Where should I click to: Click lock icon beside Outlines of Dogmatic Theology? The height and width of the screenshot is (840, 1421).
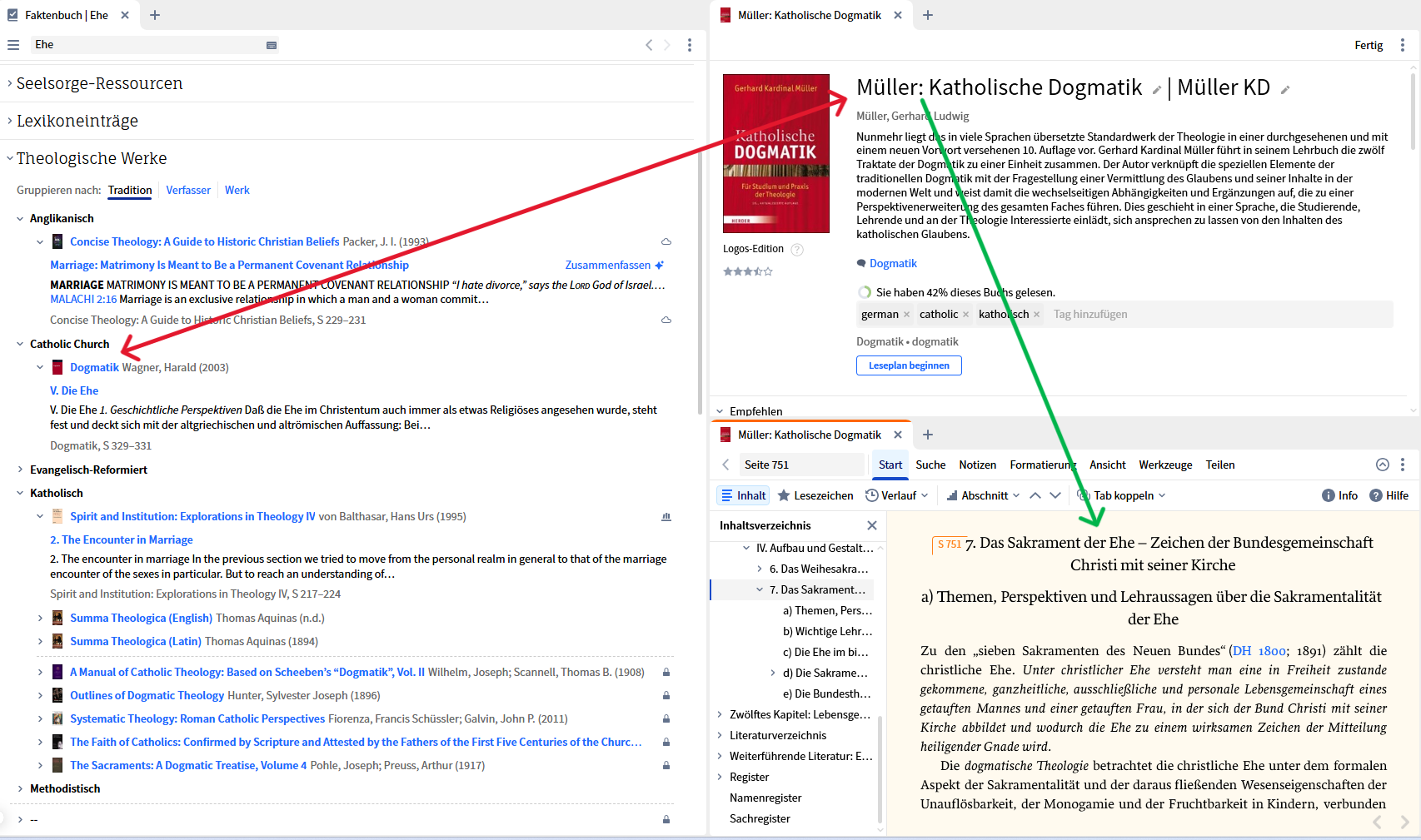(666, 695)
